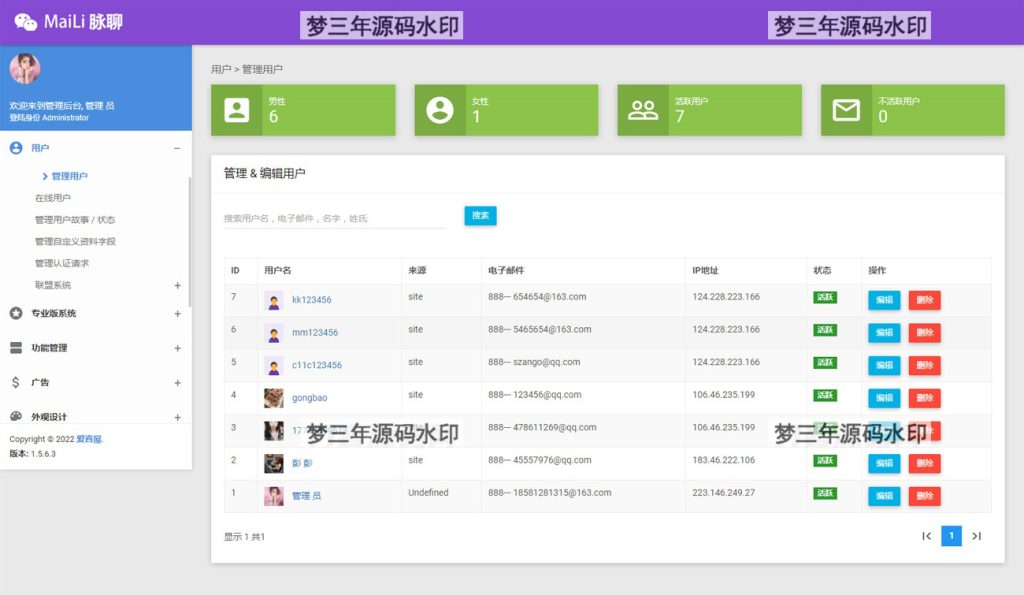Screen dimensions: 1024x595
Task: Click mm123456 default avatar icon
Action: coord(274,333)
